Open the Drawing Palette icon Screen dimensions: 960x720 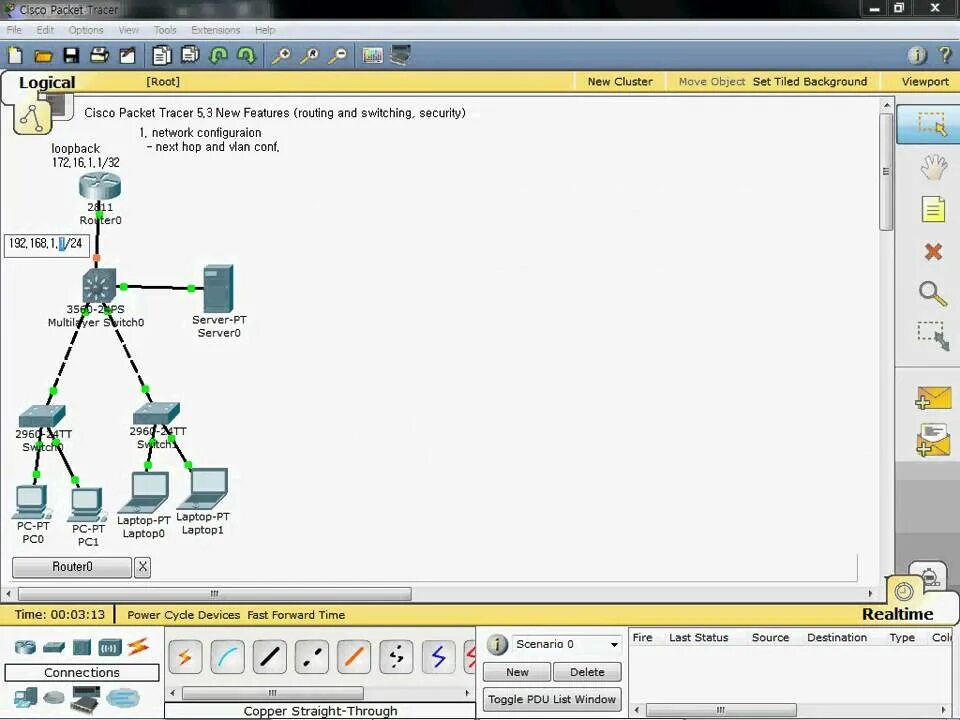(x=372, y=56)
